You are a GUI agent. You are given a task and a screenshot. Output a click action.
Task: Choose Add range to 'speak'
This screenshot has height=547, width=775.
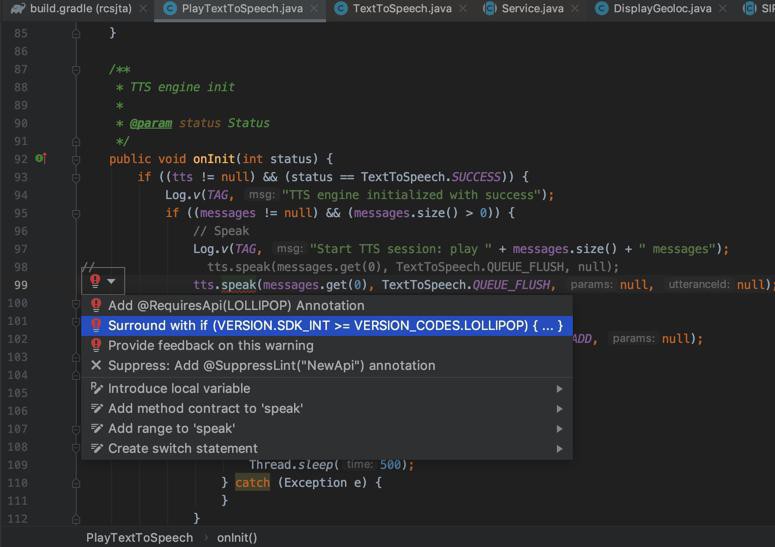pos(327,428)
